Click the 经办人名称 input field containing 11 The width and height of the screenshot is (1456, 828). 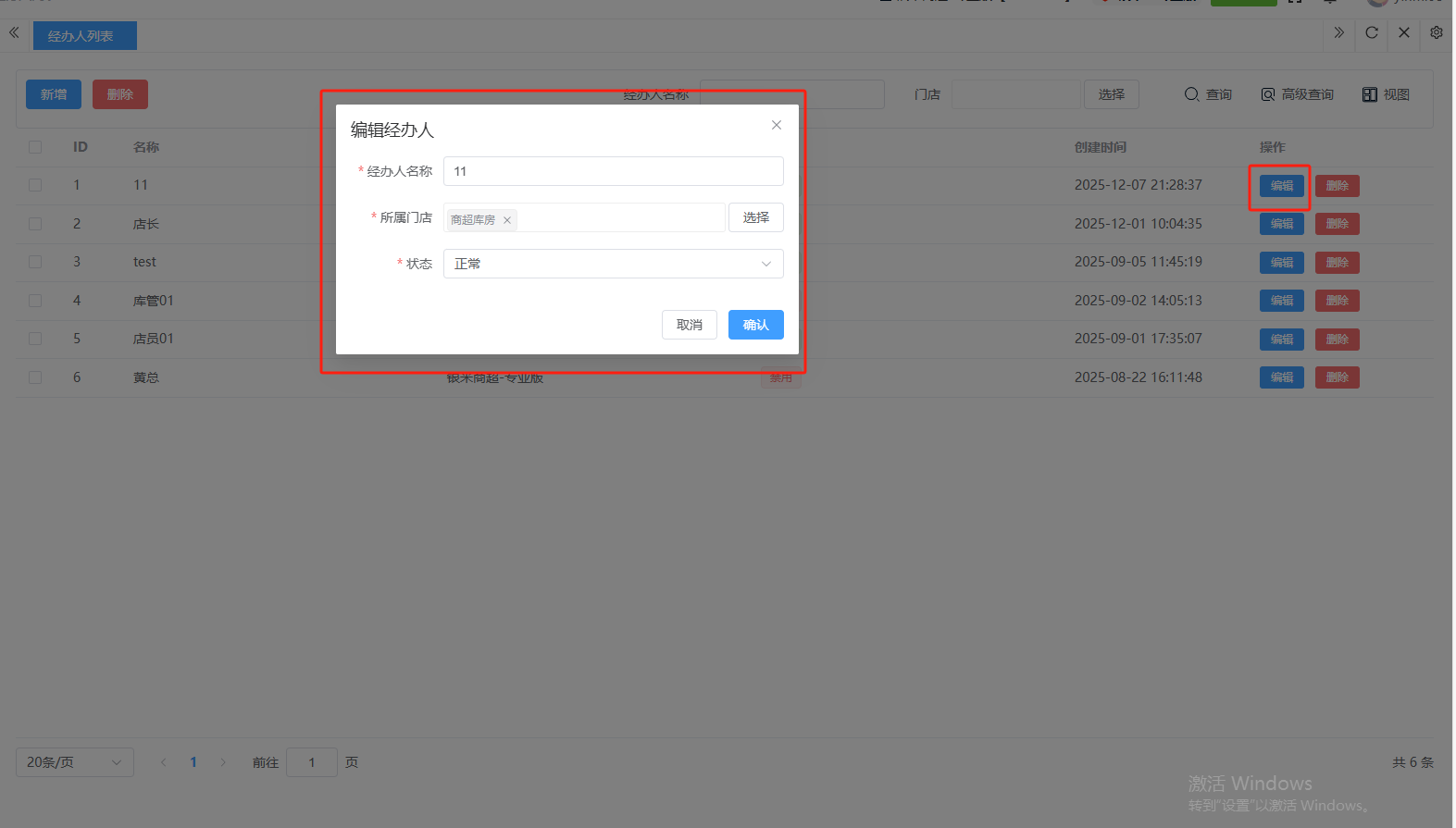click(613, 171)
